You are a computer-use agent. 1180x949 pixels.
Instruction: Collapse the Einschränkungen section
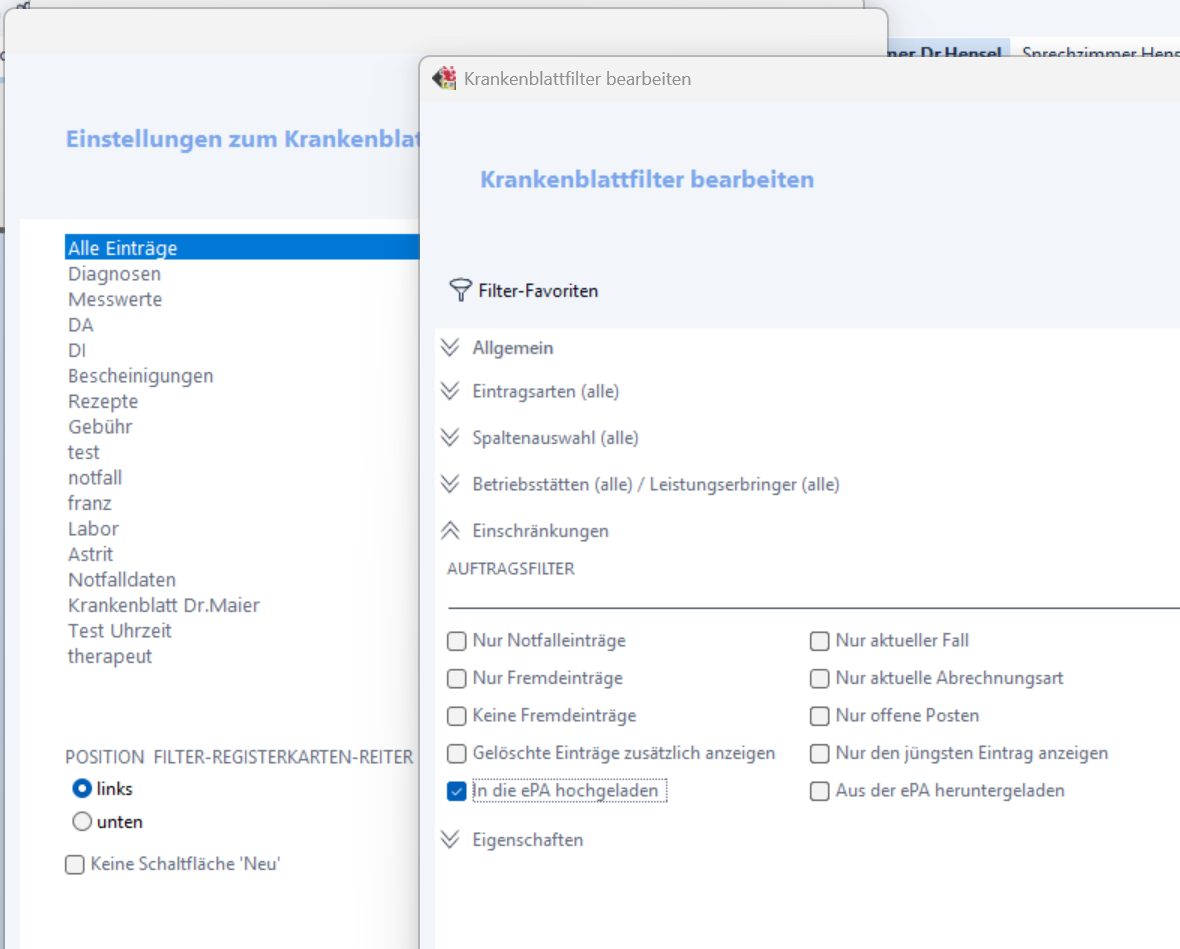click(450, 531)
